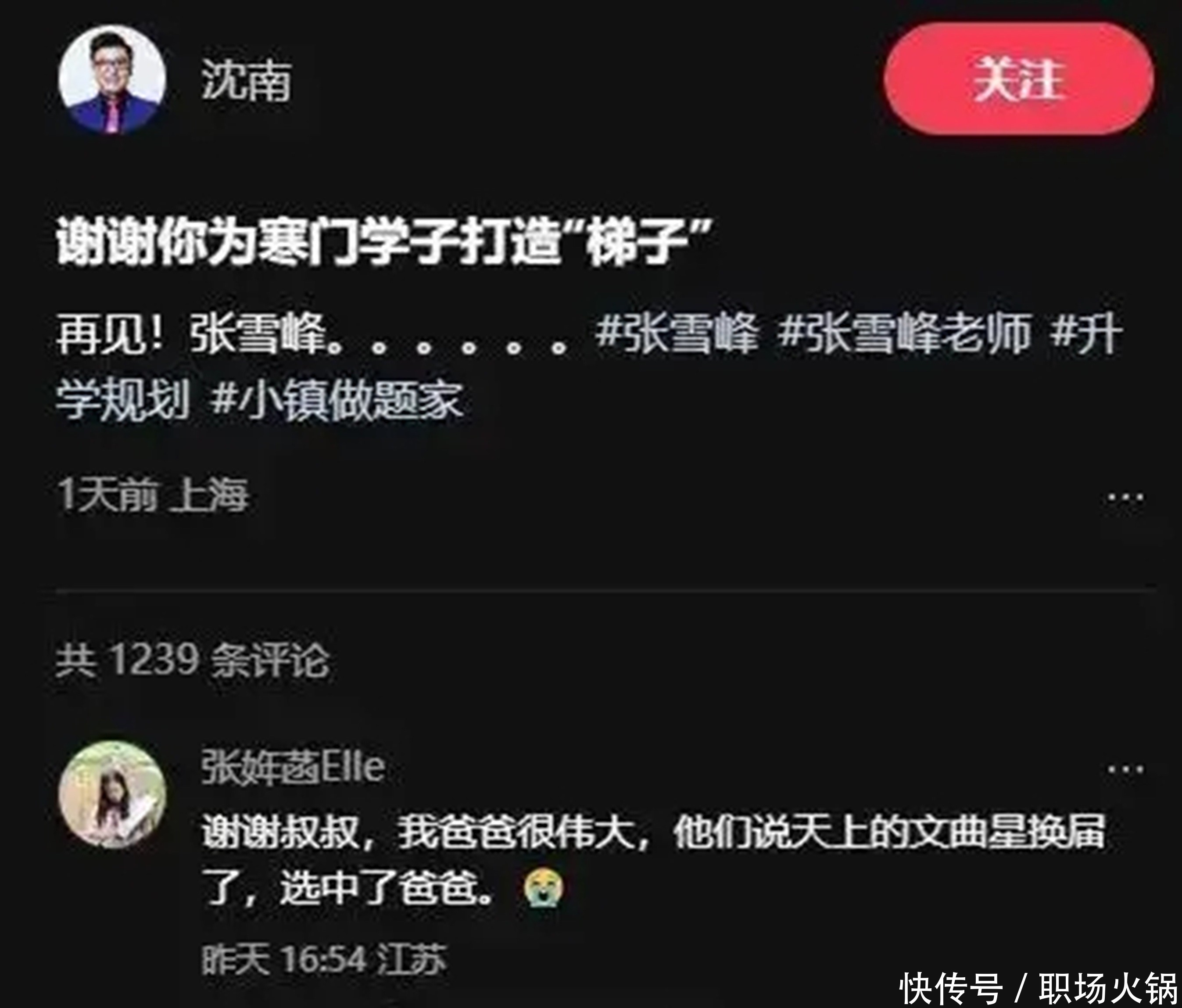Open the 沈南 username
This screenshot has height=1008, width=1182.
[x=247, y=80]
